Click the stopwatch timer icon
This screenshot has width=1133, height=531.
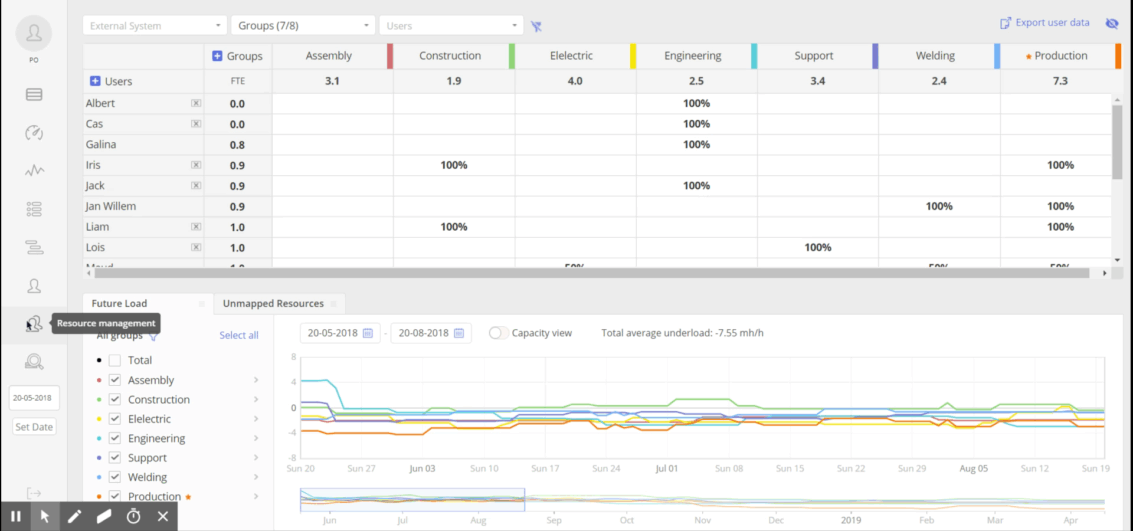133,516
